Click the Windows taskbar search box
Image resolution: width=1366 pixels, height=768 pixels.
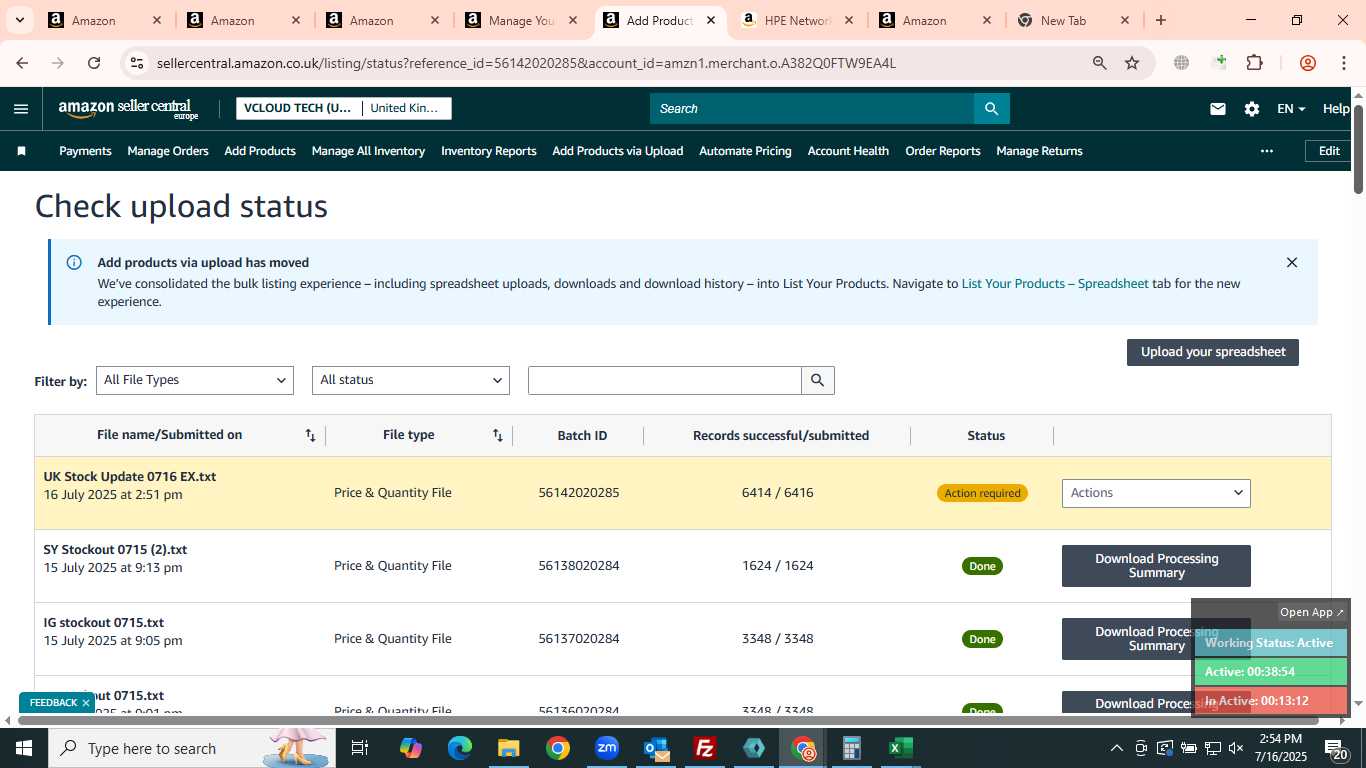[x=190, y=748]
